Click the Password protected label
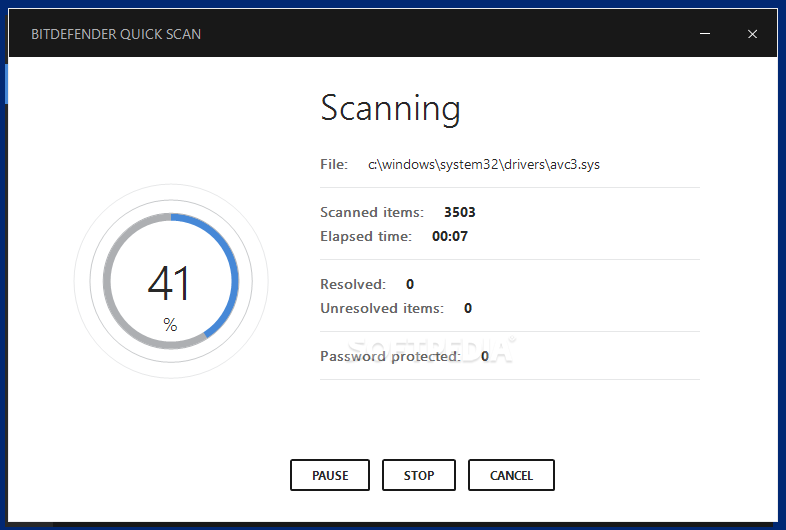 [x=390, y=357]
